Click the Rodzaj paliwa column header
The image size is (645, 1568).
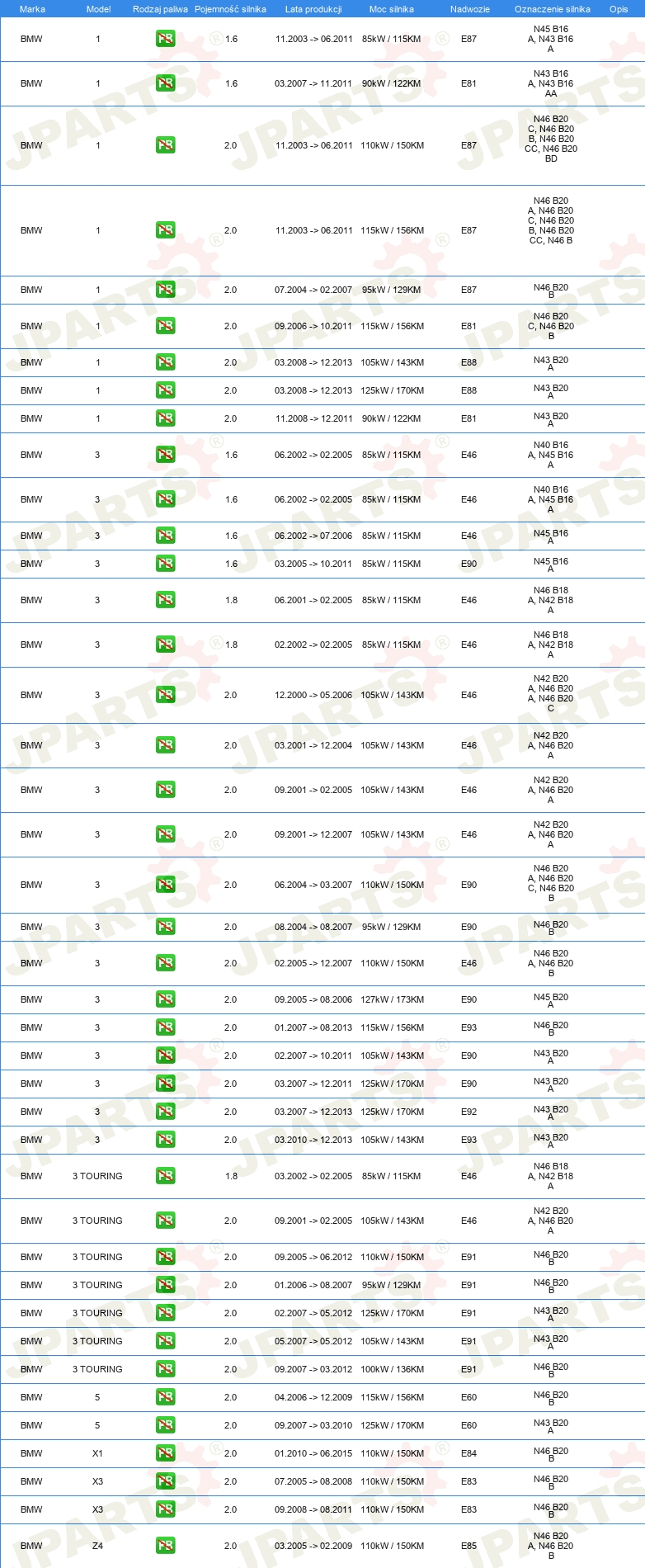(160, 9)
